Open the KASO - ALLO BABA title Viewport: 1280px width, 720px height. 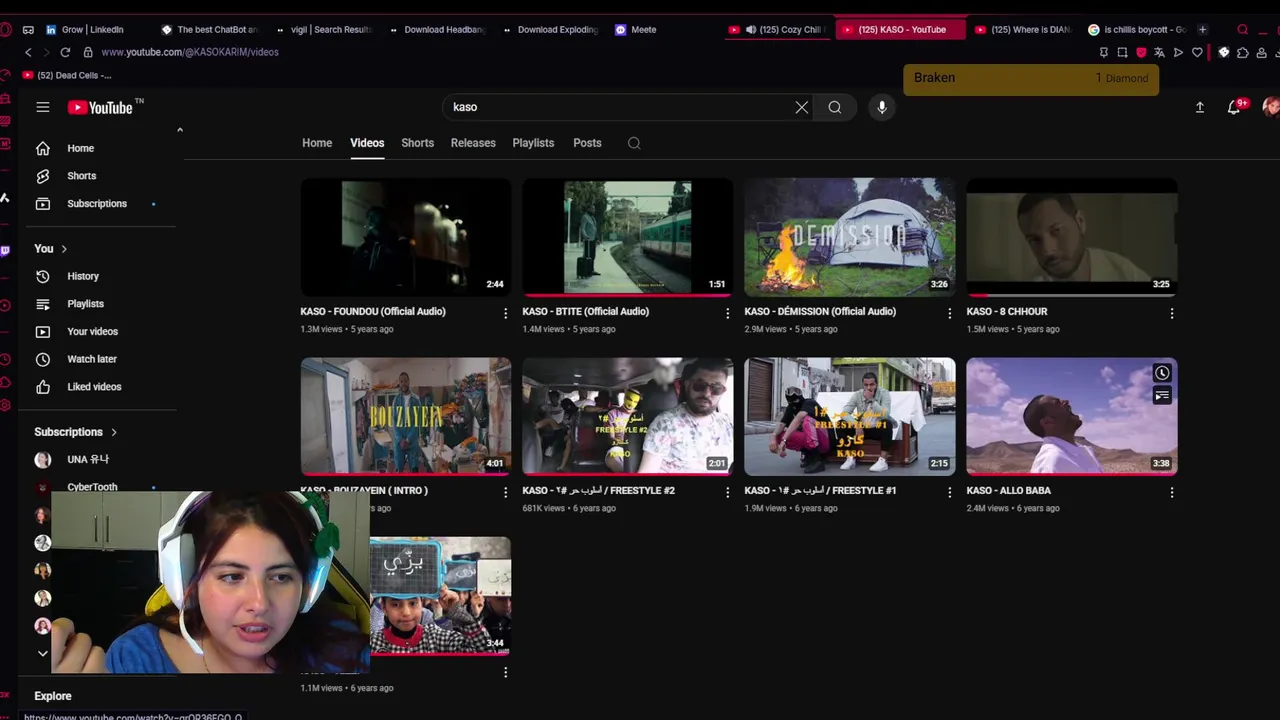[1008, 490]
